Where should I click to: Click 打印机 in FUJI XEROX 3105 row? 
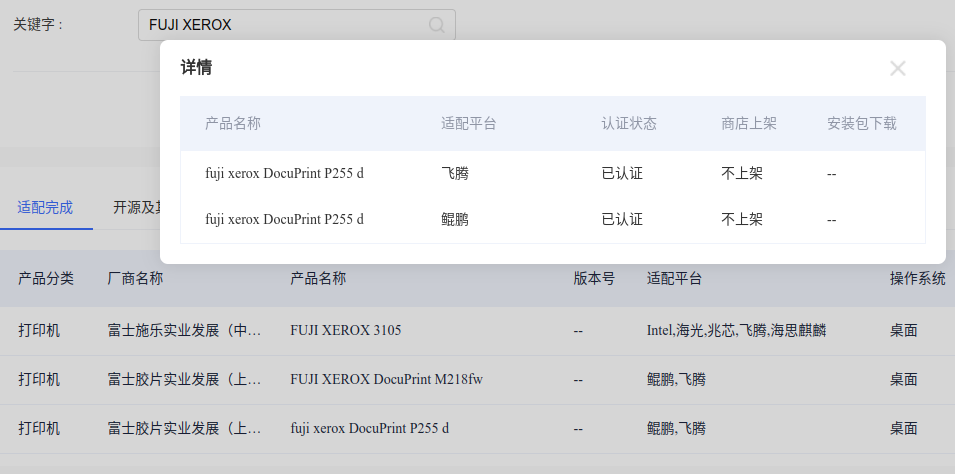tap(39, 331)
